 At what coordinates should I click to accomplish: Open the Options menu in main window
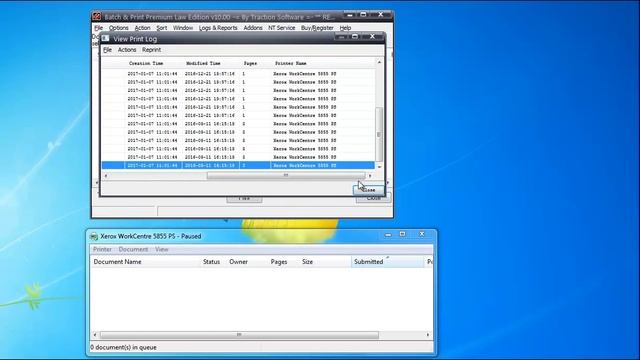(x=118, y=28)
